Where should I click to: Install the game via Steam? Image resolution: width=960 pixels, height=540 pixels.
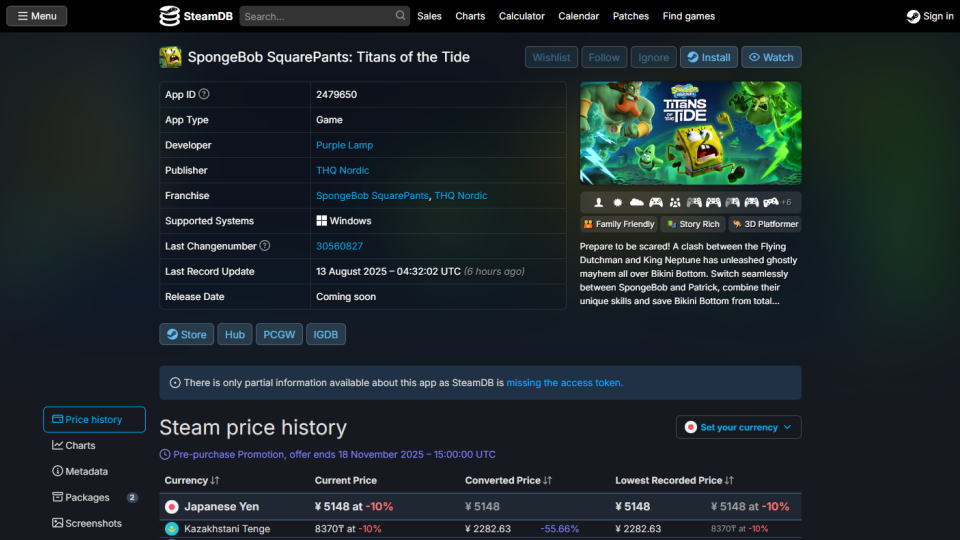click(708, 57)
